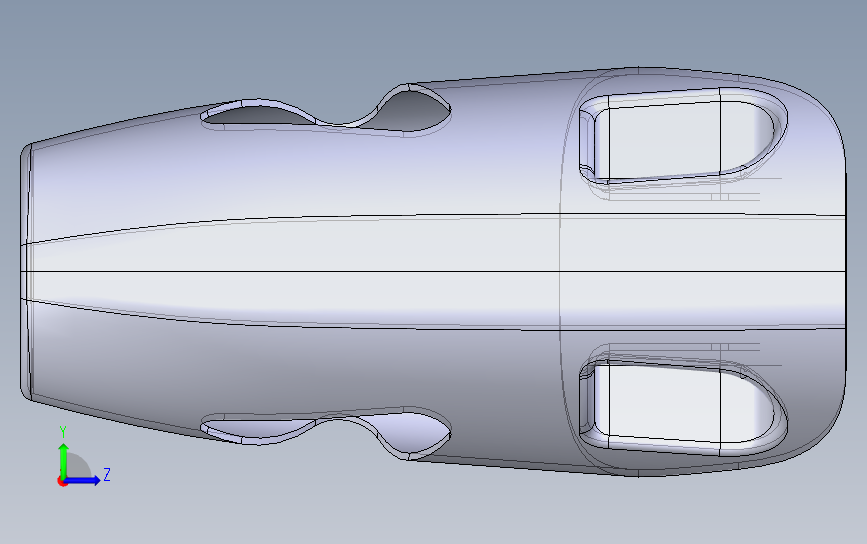Click the green Y axis arrow

[63, 460]
